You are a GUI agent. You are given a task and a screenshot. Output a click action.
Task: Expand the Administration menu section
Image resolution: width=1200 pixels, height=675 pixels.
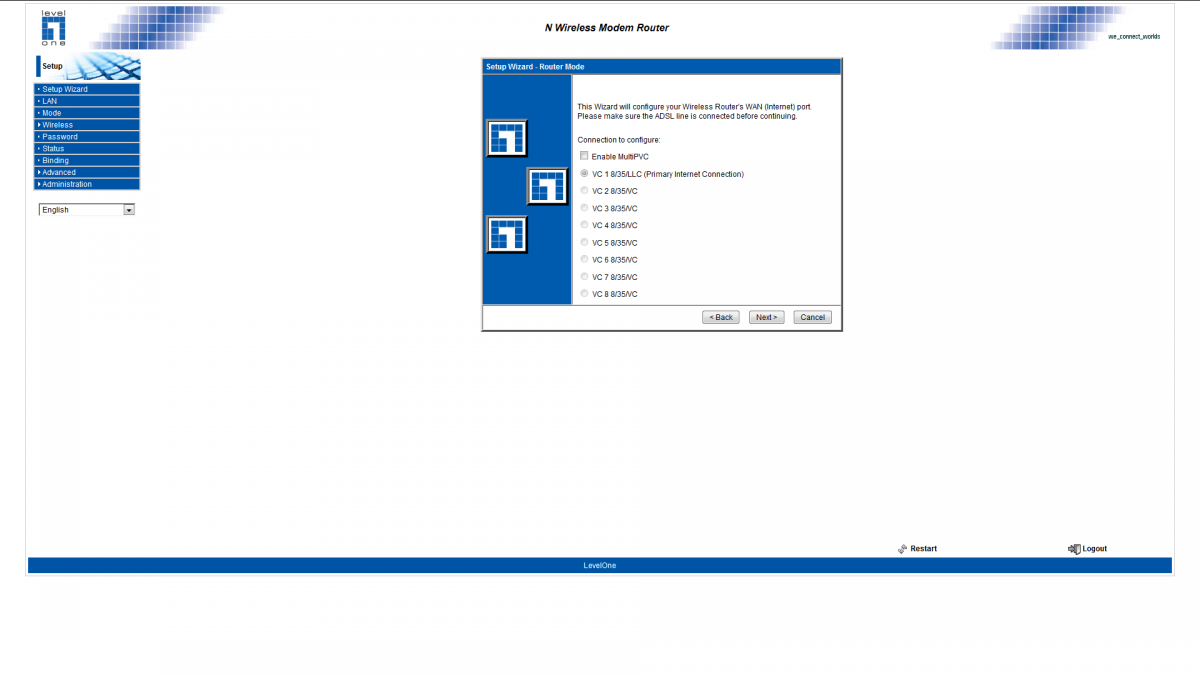(87, 184)
